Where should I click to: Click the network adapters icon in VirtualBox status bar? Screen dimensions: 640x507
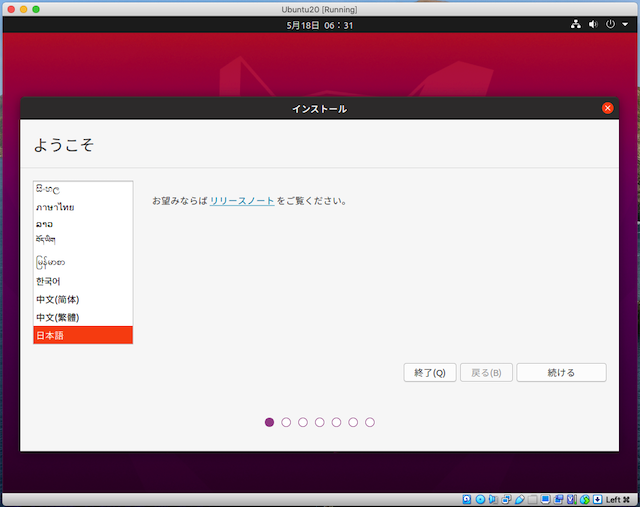[507, 499]
